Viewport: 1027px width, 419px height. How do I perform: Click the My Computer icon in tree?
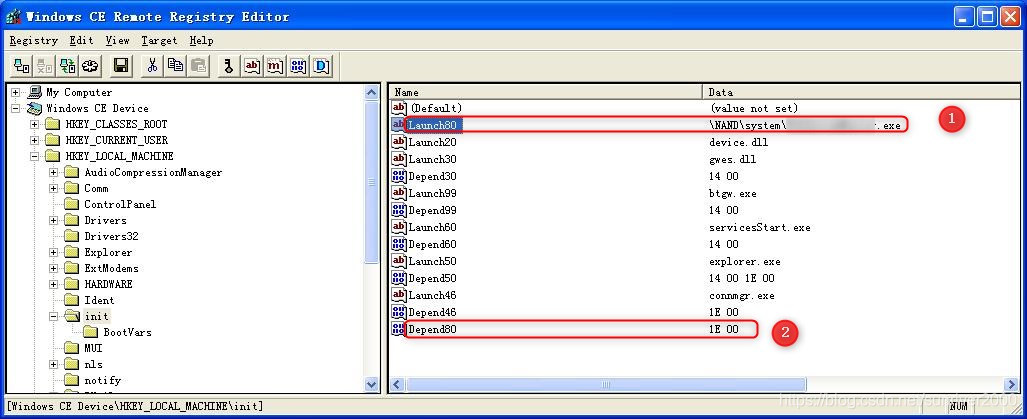tap(35, 92)
